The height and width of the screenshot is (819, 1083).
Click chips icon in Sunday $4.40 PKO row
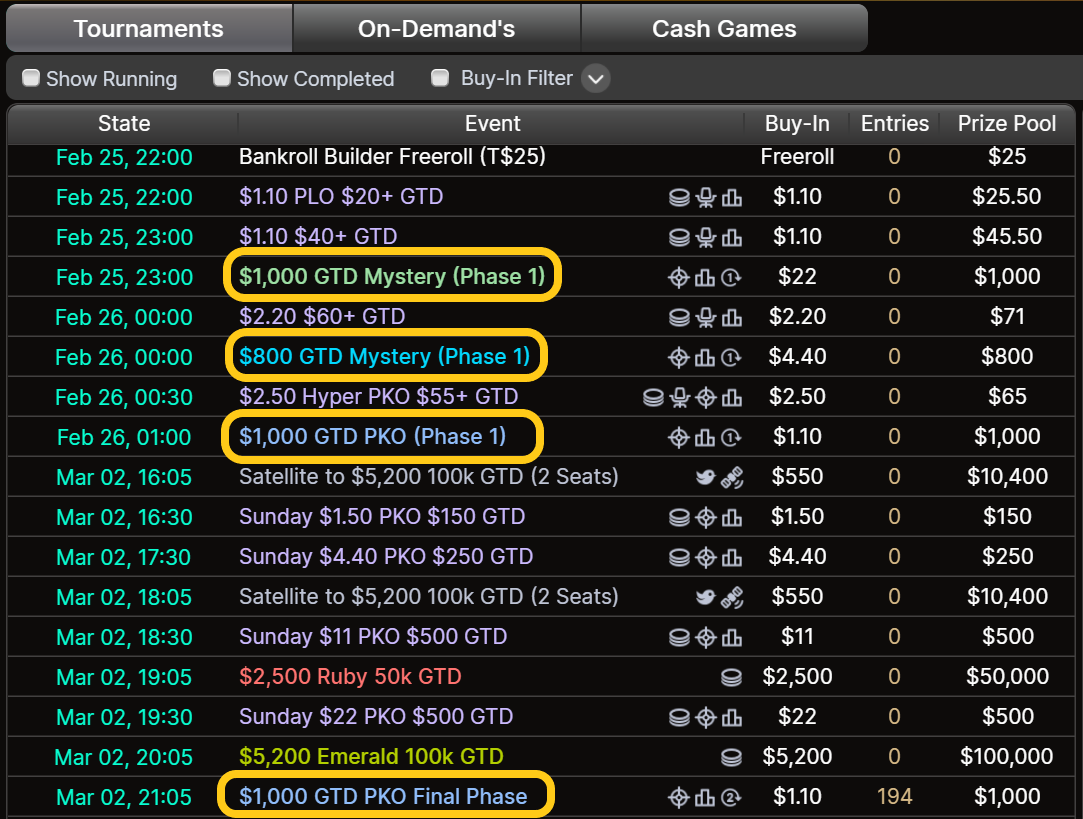(679, 558)
